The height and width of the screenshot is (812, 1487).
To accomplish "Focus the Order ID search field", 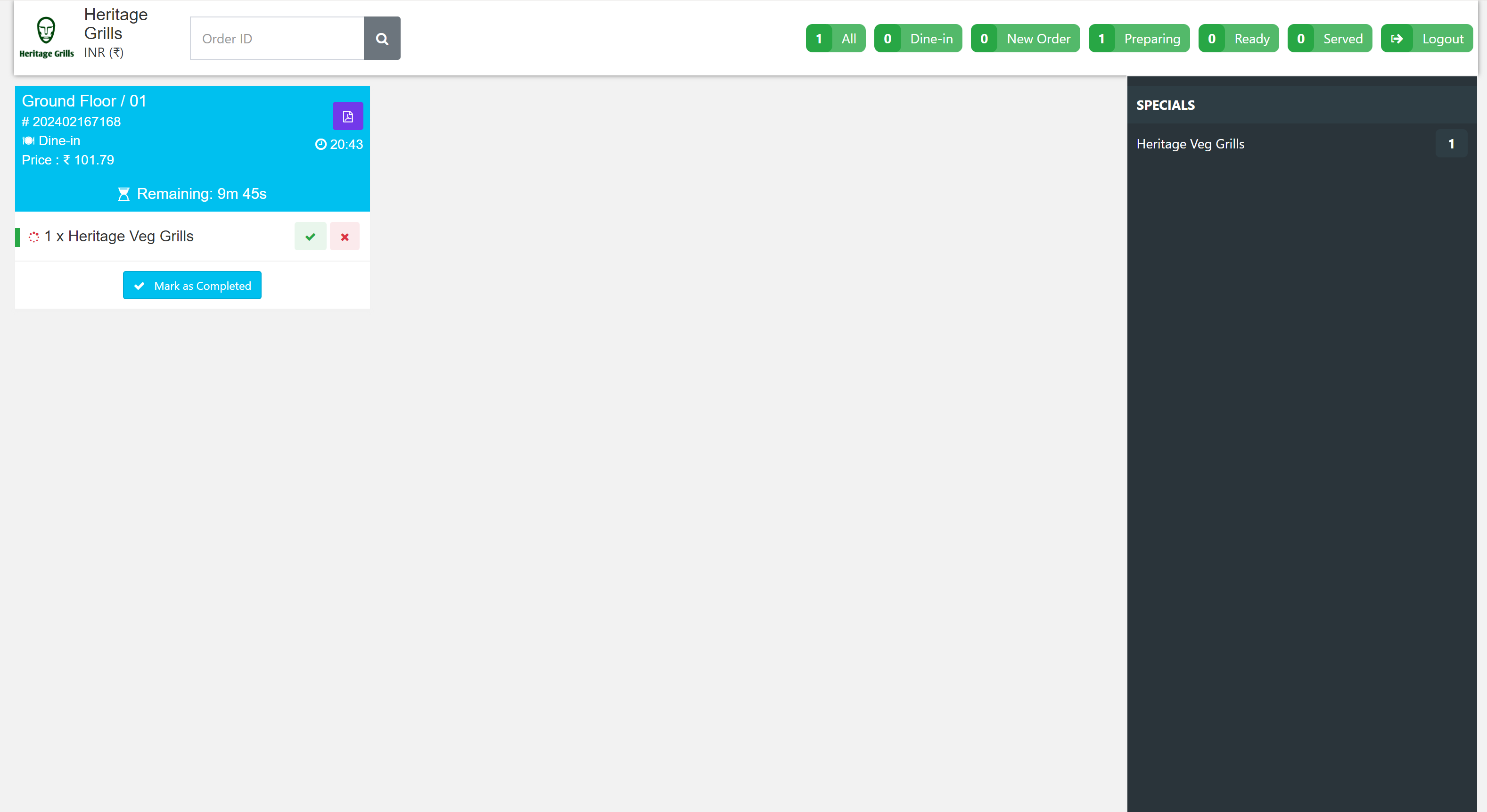I will [x=277, y=39].
